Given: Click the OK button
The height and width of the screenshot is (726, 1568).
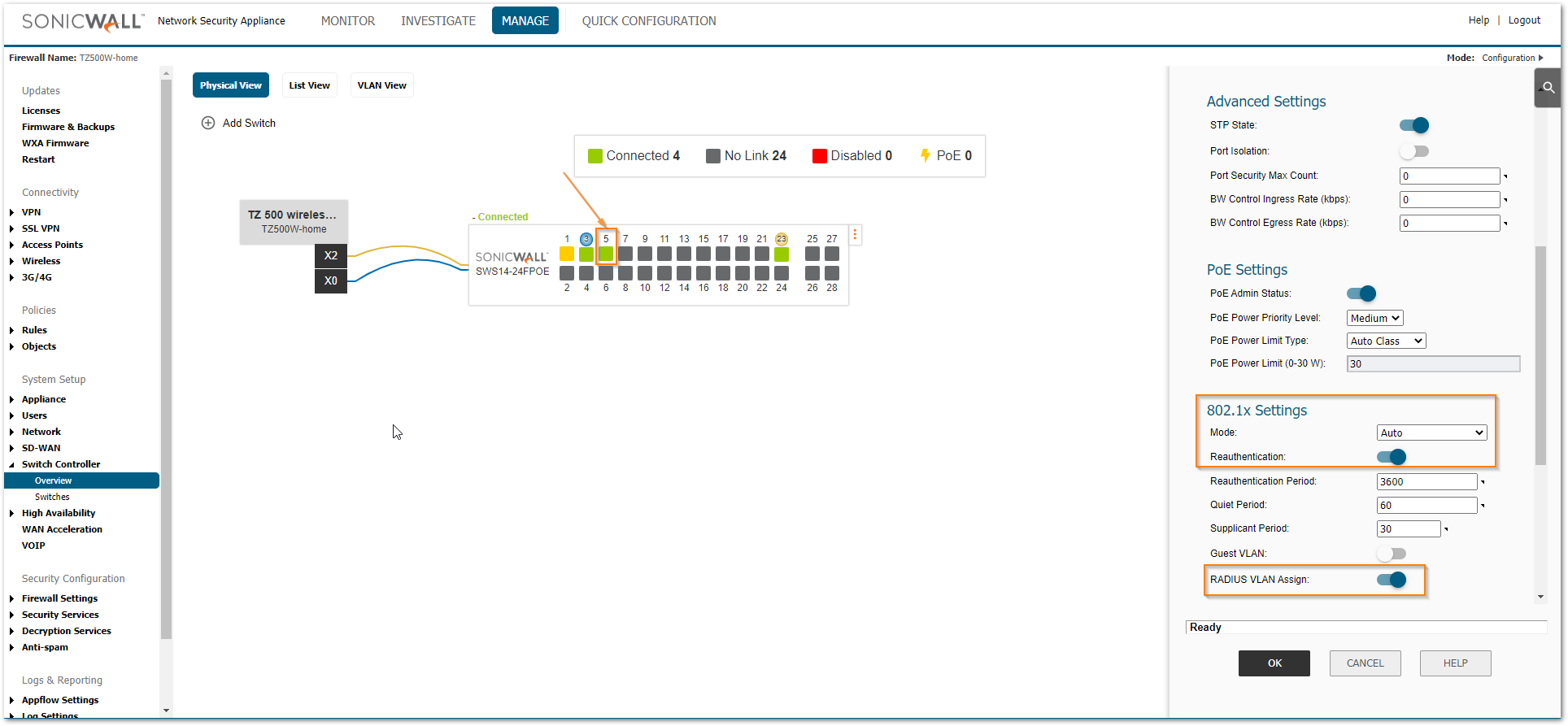Looking at the screenshot, I should [1274, 663].
